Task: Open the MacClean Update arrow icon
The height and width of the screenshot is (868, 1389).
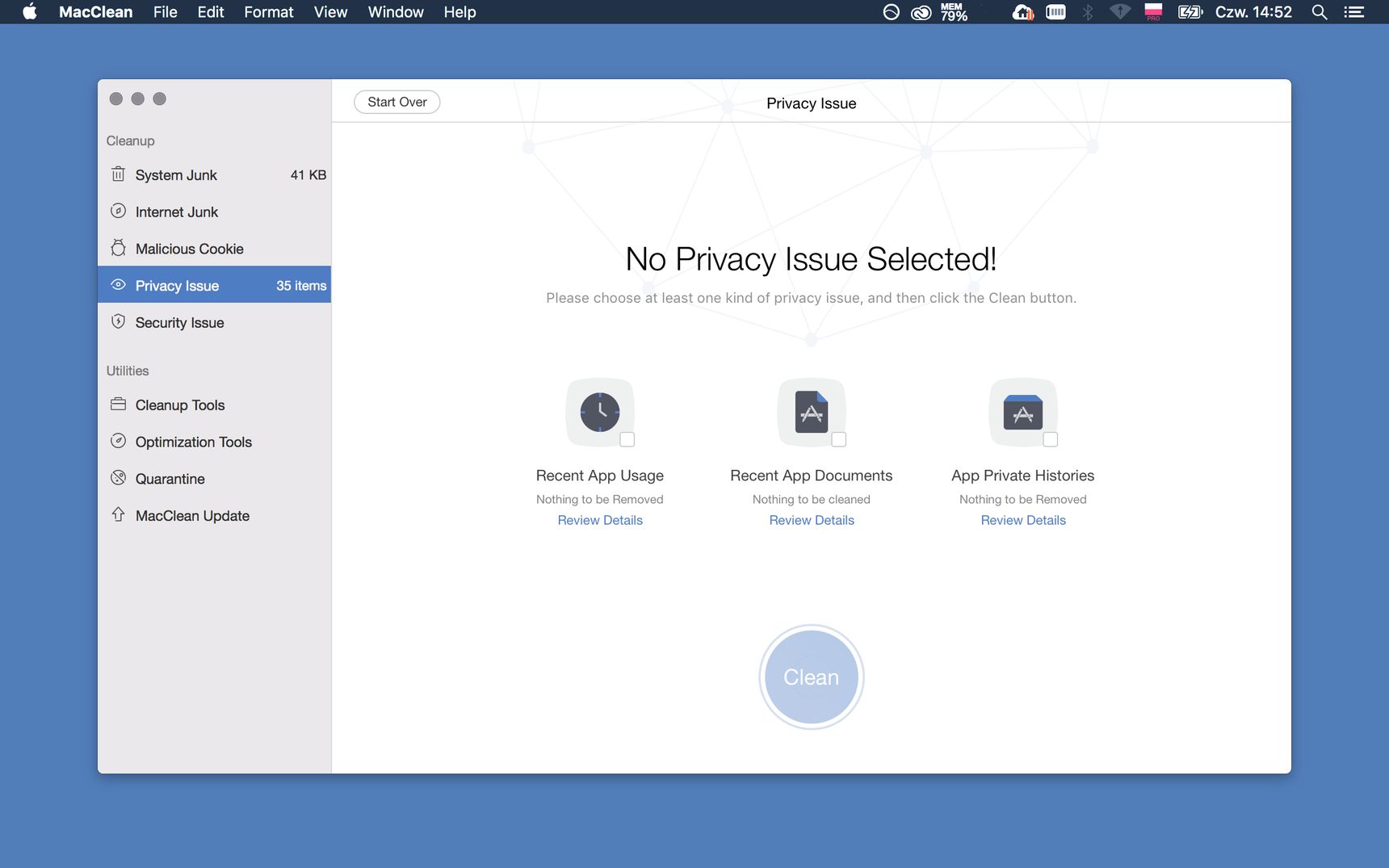Action: click(x=118, y=514)
